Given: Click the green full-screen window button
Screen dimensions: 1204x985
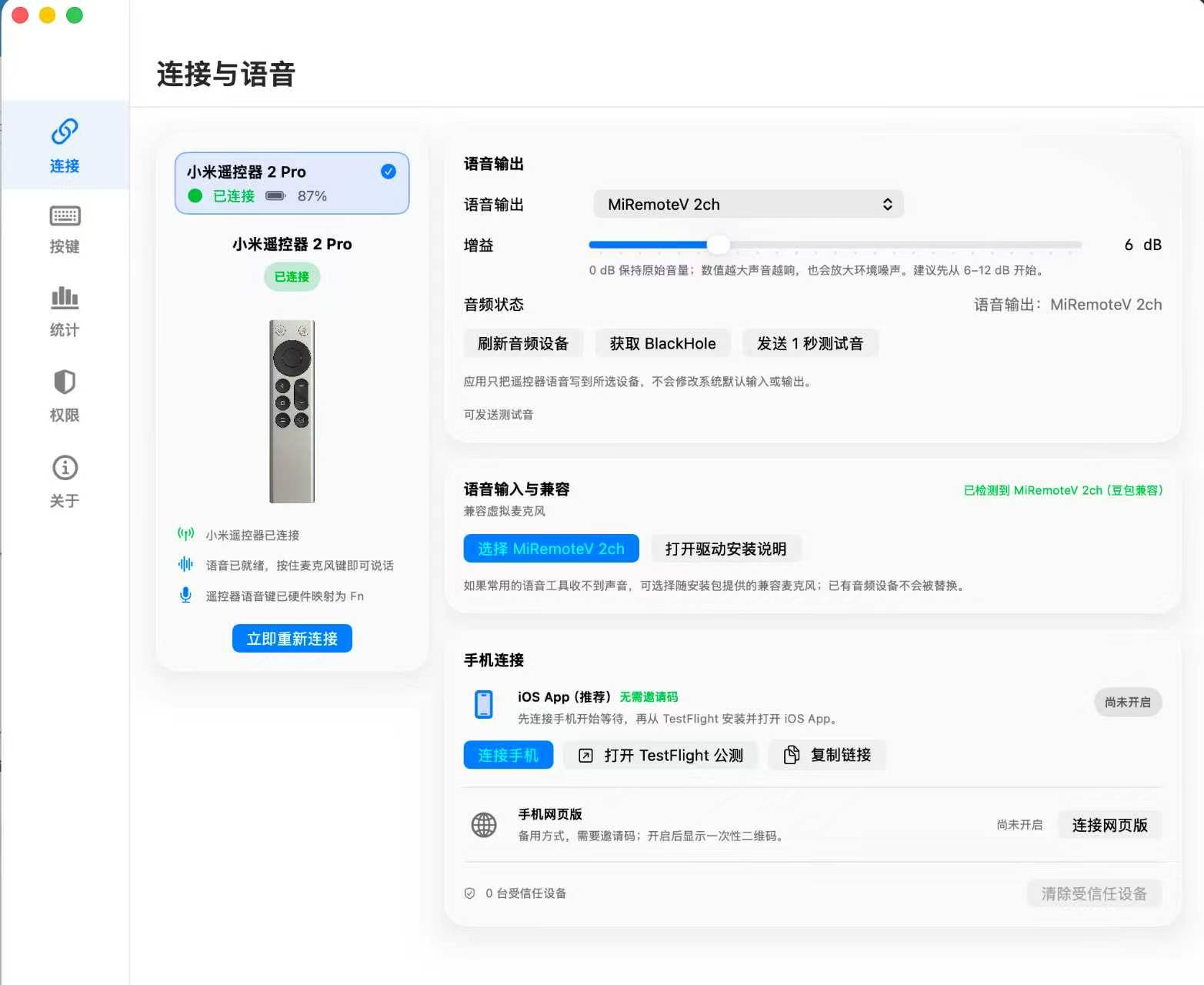Looking at the screenshot, I should tap(75, 15).
